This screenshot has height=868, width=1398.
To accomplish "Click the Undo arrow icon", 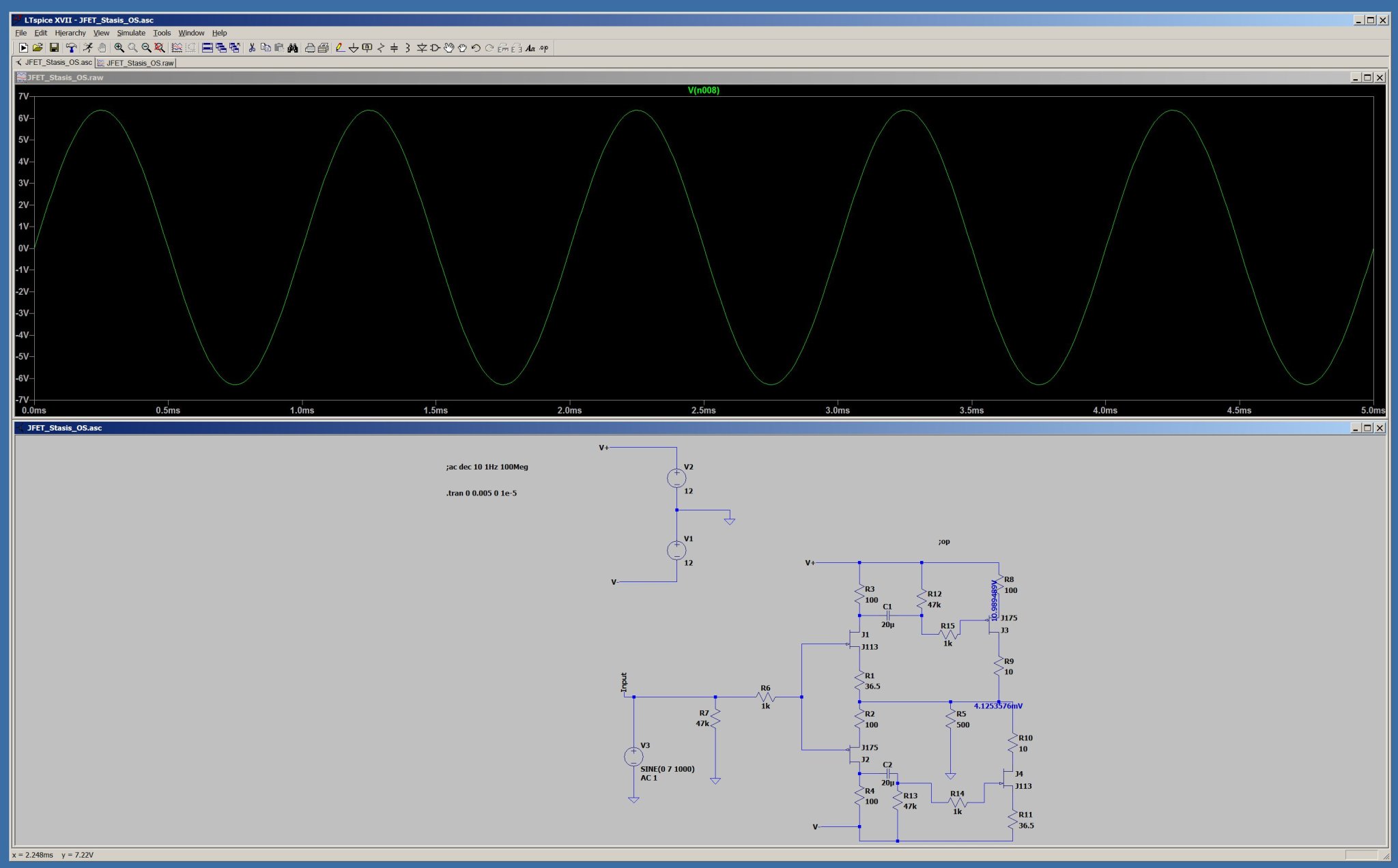I will (x=475, y=48).
